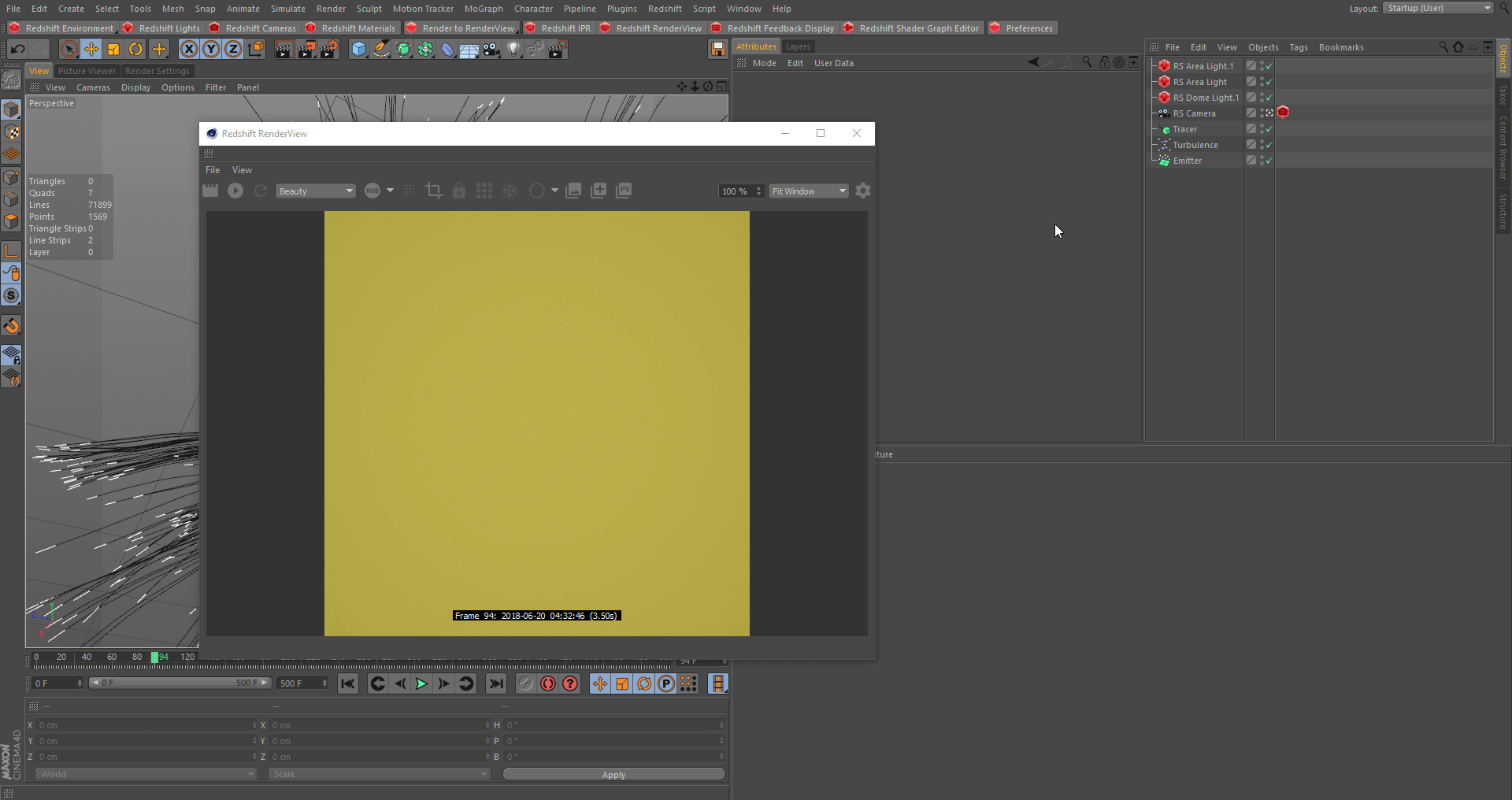1512x800 pixels.
Task: Click the Apply button
Action: click(613, 775)
